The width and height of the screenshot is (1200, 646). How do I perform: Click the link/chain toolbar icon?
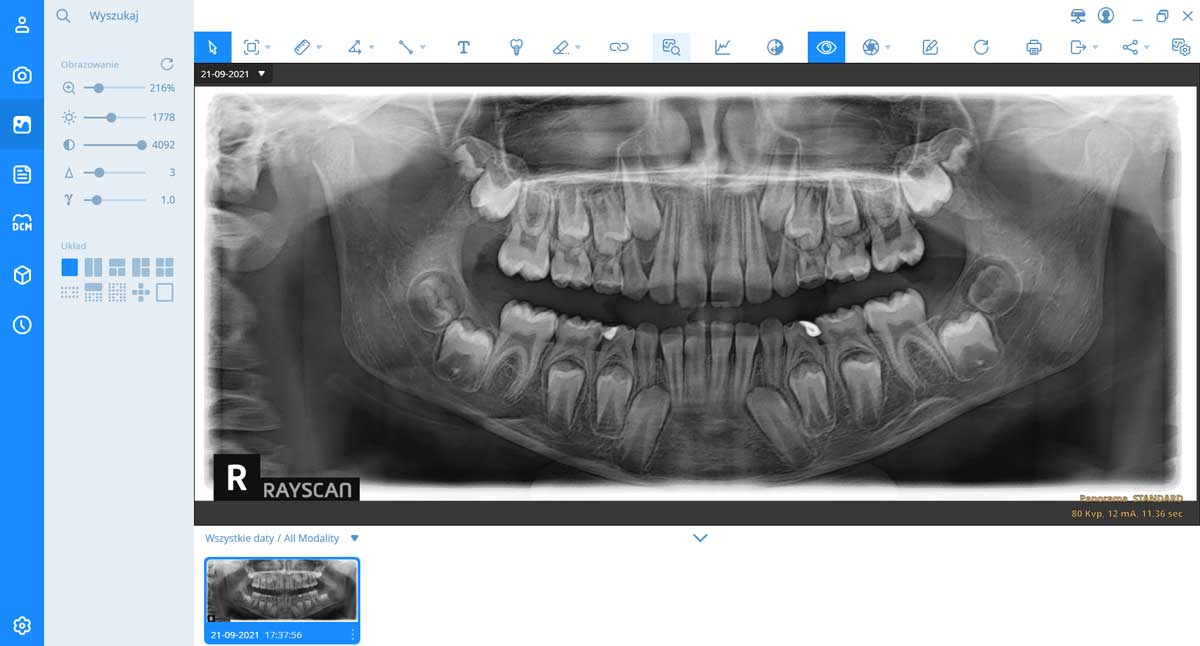pyautogui.click(x=619, y=47)
